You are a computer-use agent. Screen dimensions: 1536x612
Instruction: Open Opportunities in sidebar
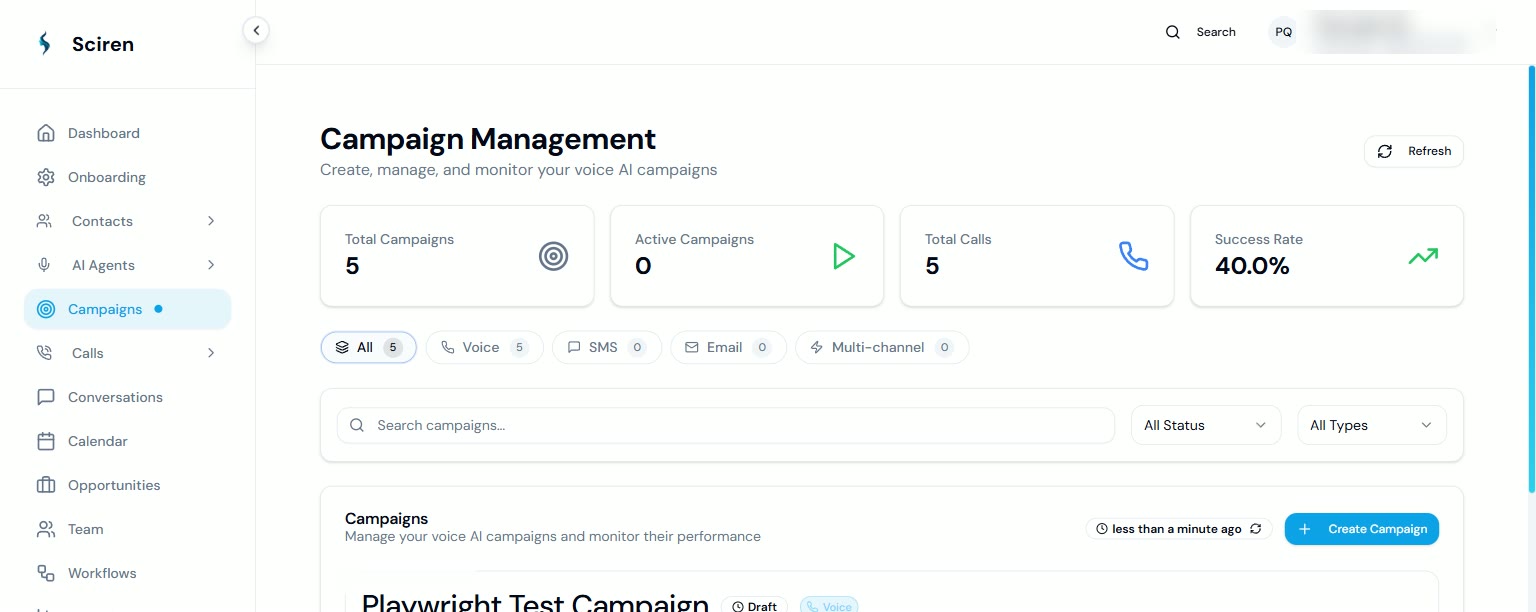[x=128, y=485]
